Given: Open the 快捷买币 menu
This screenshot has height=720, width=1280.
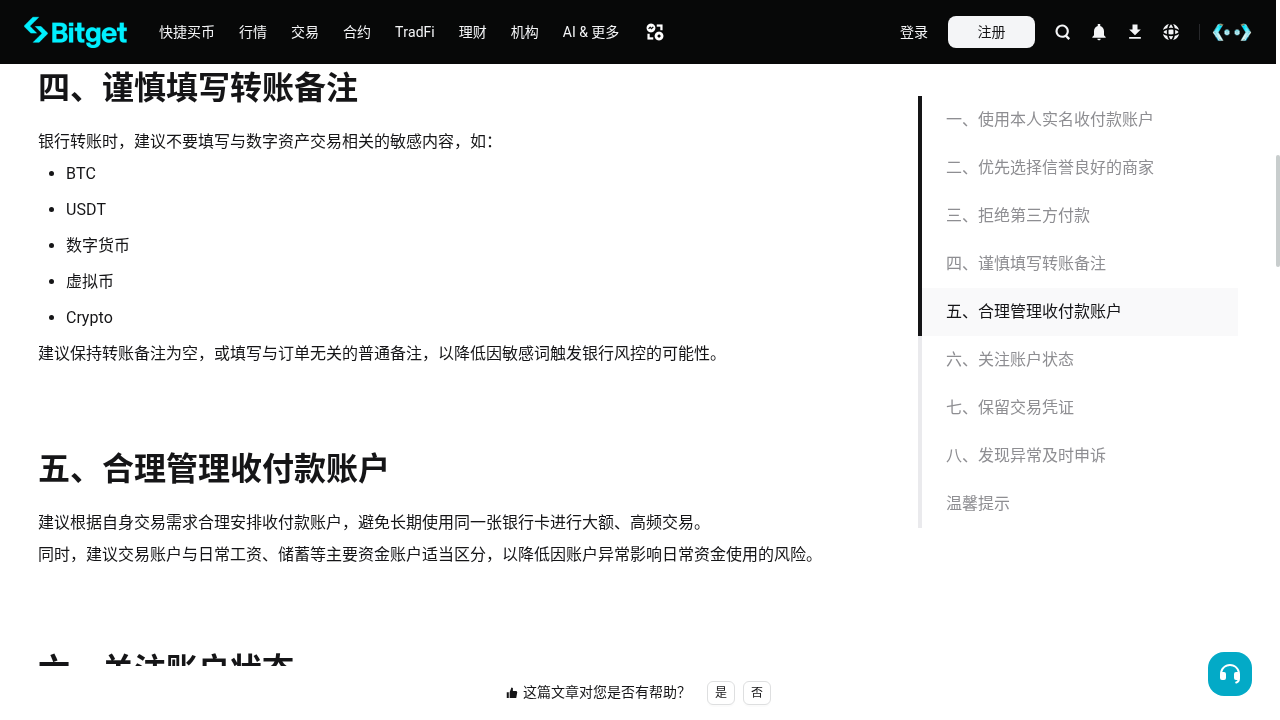Looking at the screenshot, I should coord(187,32).
